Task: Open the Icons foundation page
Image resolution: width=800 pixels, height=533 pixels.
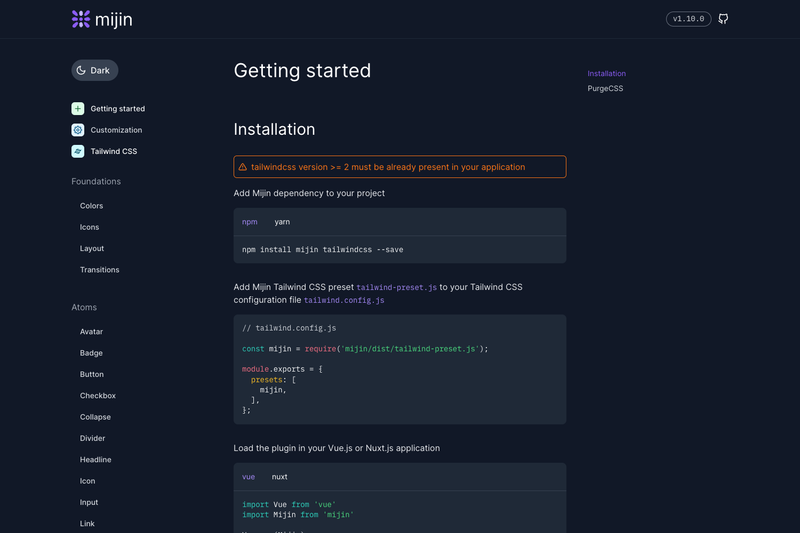Action: 89,227
